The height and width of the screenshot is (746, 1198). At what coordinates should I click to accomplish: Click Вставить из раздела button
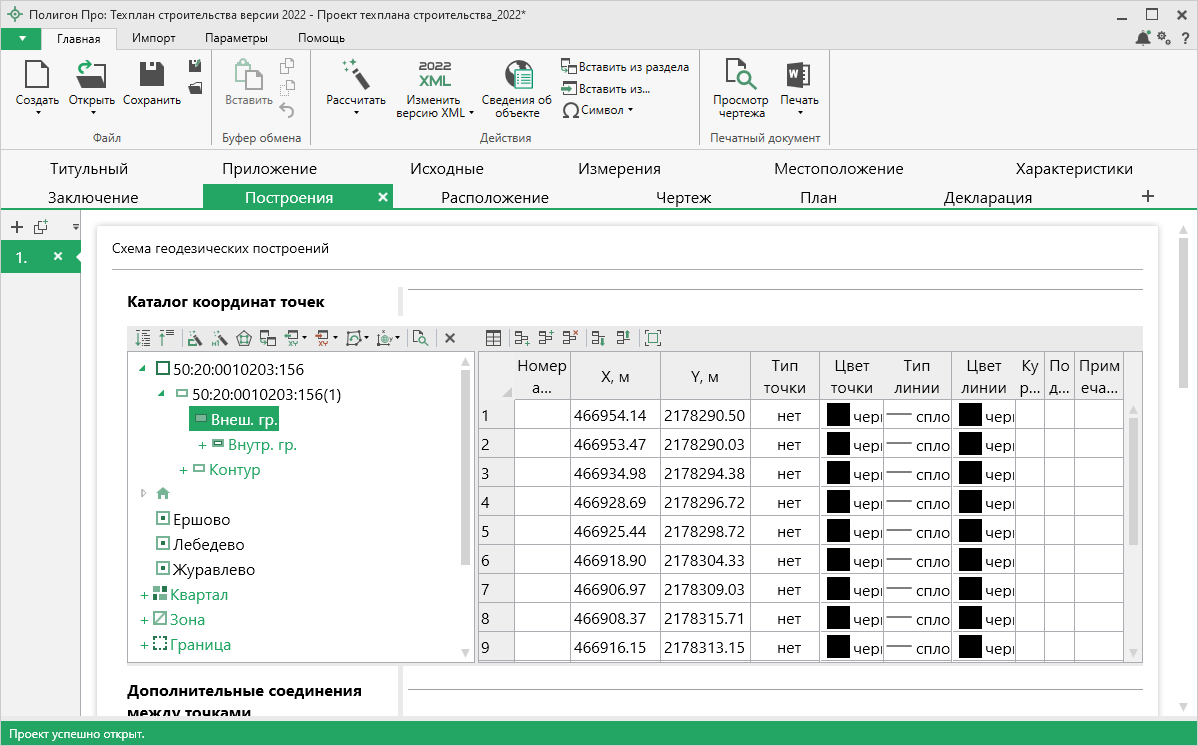(x=625, y=67)
